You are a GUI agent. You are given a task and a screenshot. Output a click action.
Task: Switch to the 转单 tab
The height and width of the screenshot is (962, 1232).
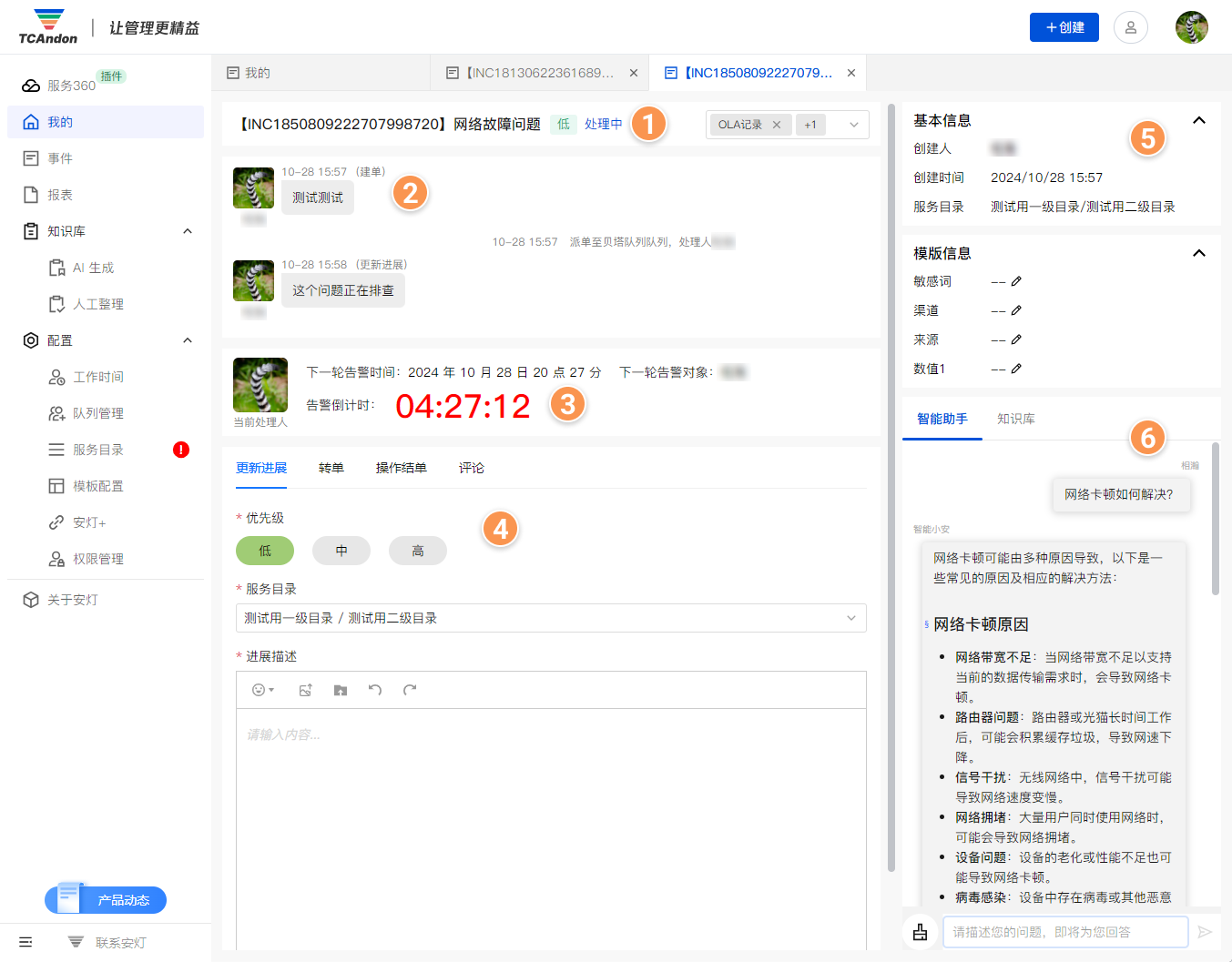331,468
